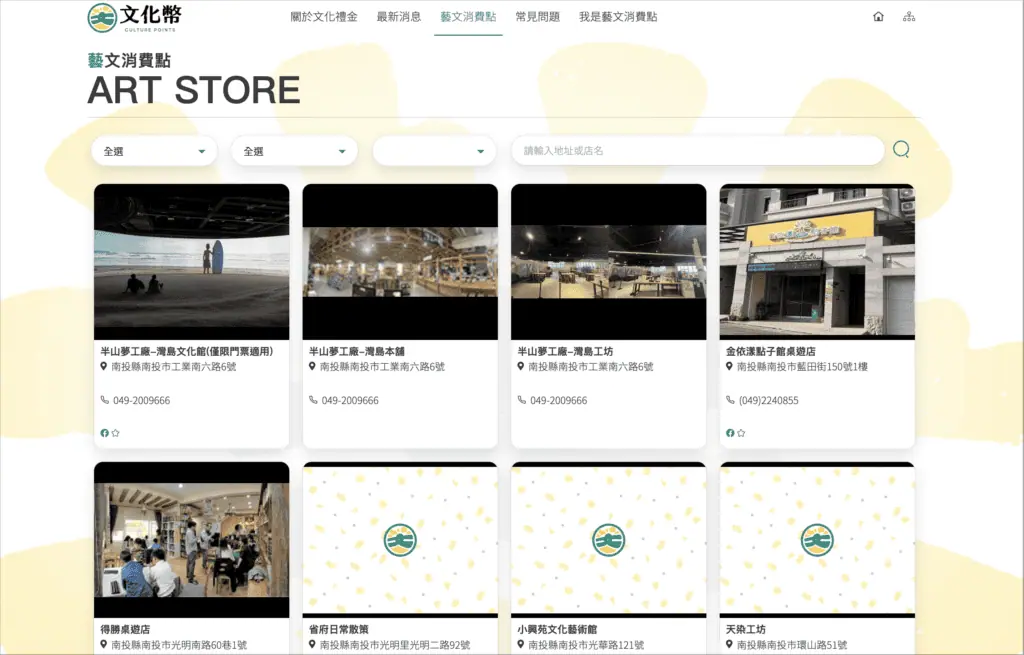
Task: Open 省府日常散策 placeholder image
Action: click(400, 540)
